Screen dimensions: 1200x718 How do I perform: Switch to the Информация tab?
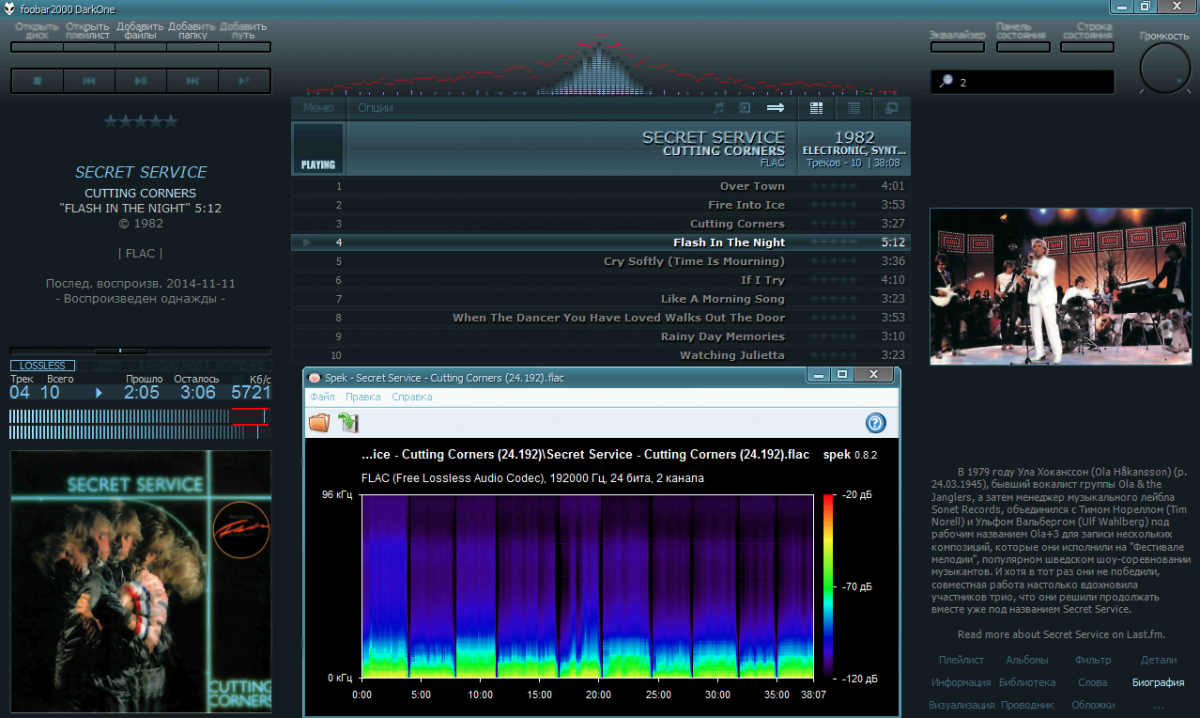click(x=961, y=683)
